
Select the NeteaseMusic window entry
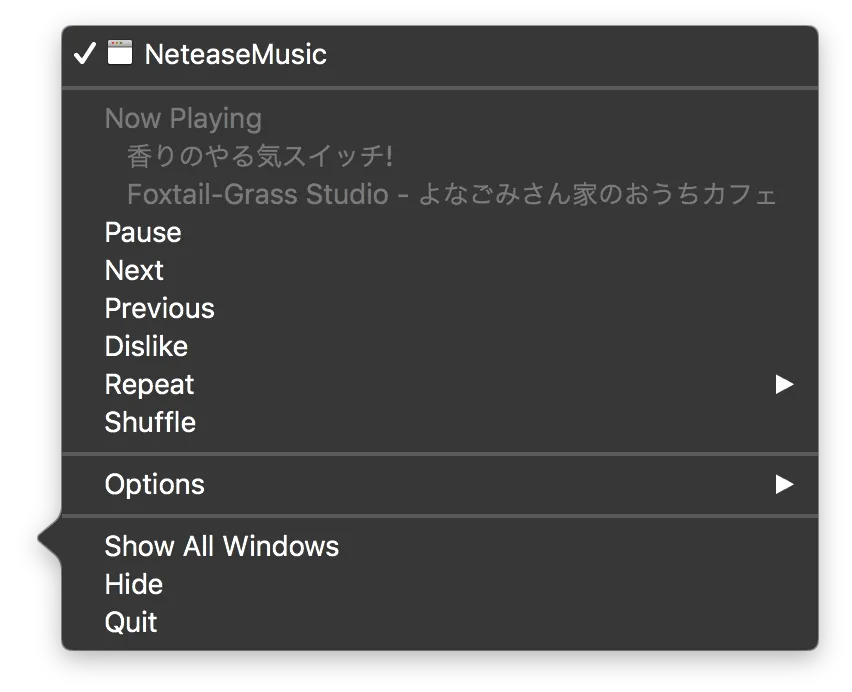point(236,54)
